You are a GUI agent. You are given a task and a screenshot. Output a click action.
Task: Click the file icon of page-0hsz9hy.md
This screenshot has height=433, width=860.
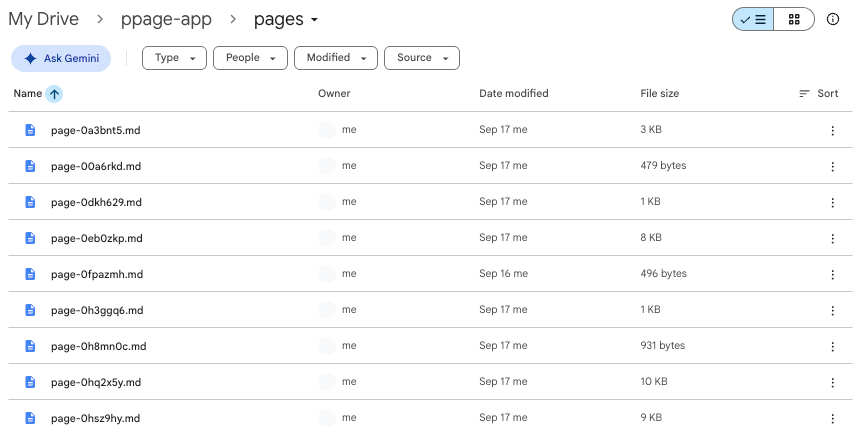(x=30, y=418)
